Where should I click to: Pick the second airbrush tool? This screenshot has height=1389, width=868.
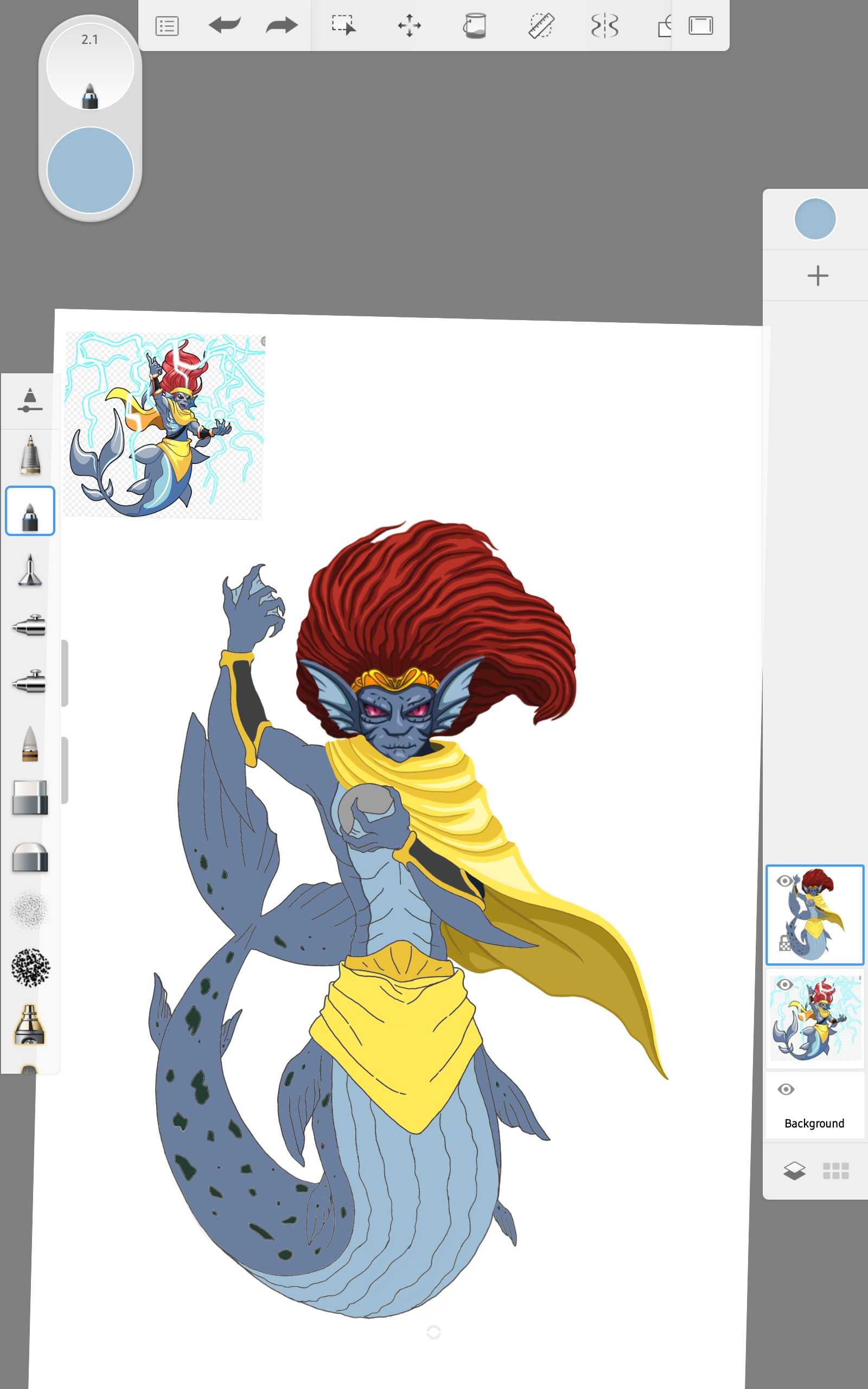coord(29,682)
